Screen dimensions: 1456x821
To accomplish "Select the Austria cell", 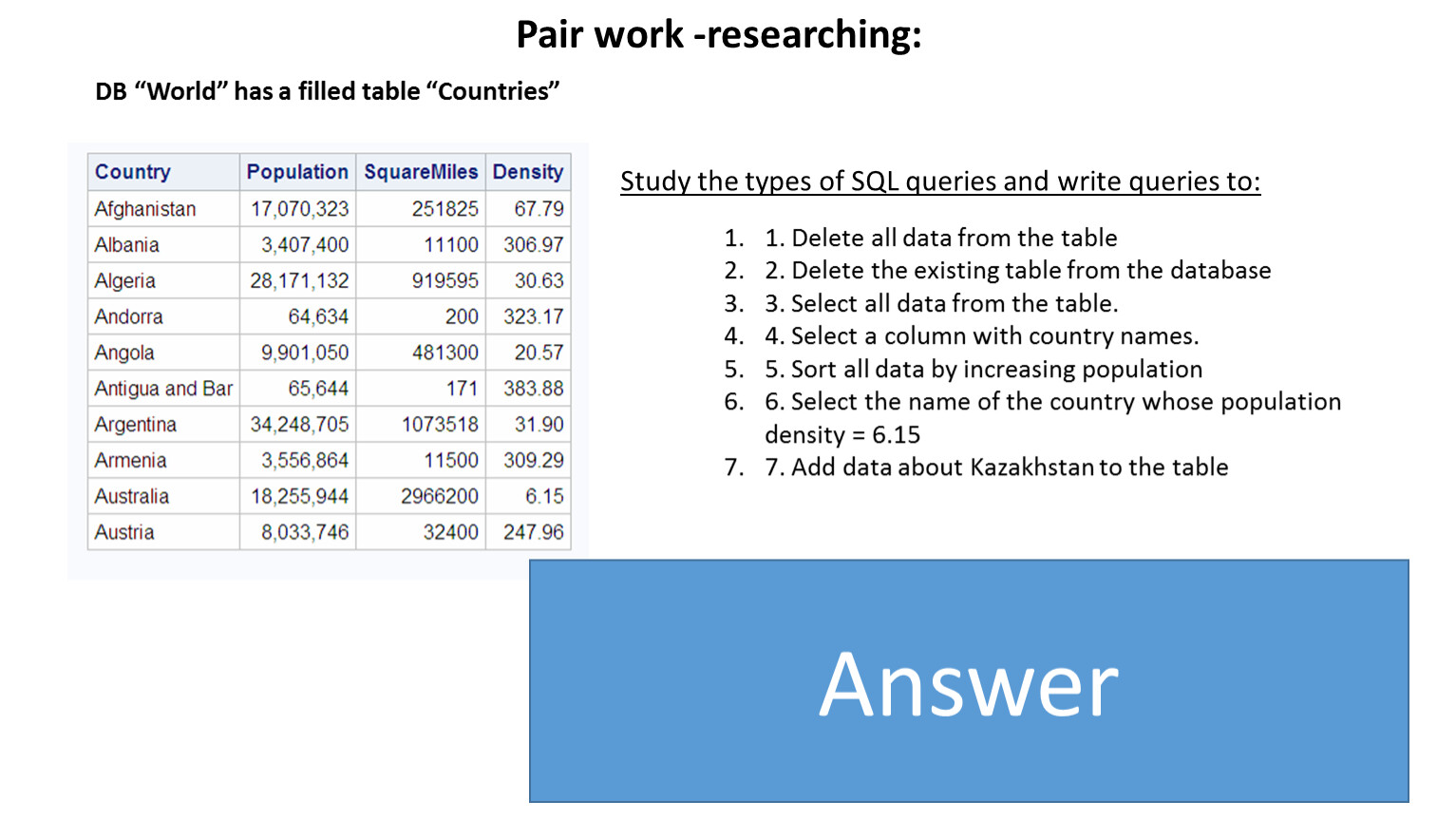I will tap(163, 532).
